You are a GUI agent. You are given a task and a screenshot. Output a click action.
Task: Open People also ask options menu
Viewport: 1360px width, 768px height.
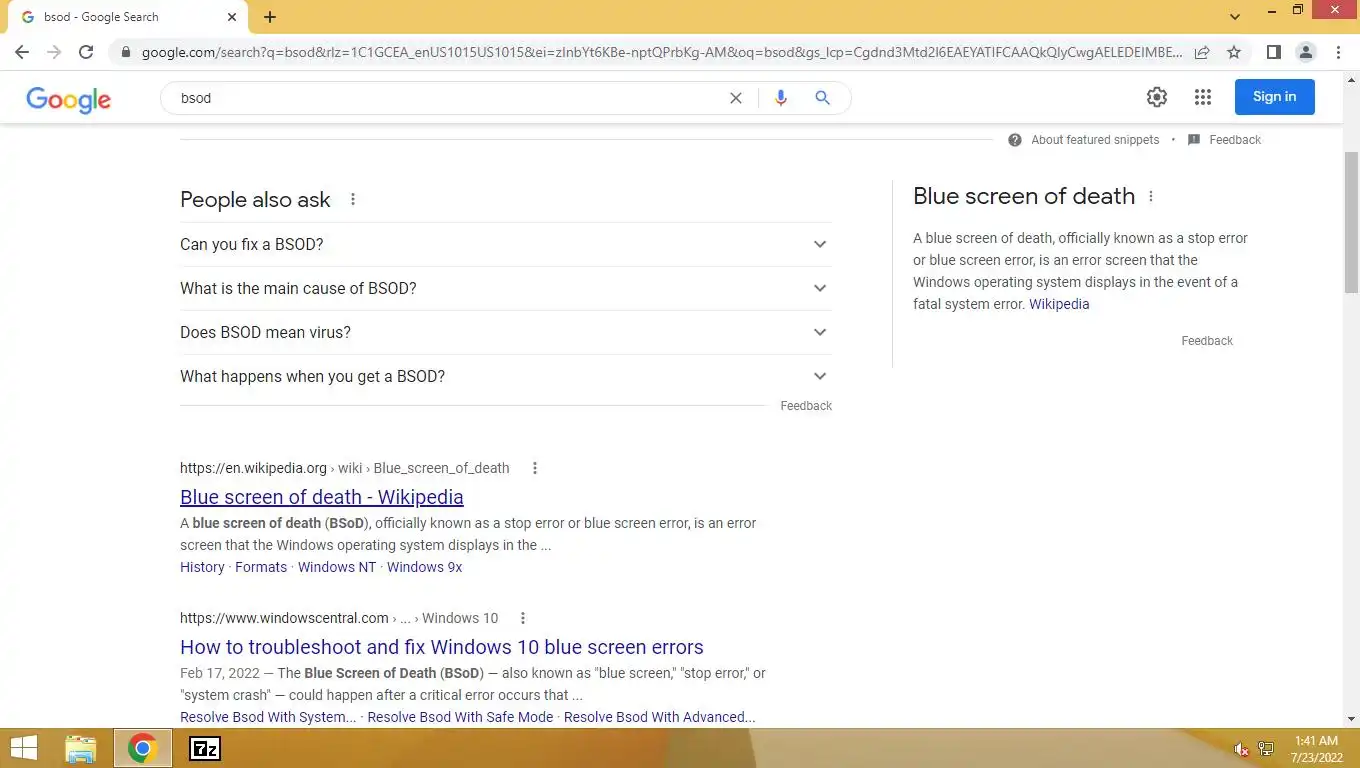tap(353, 199)
